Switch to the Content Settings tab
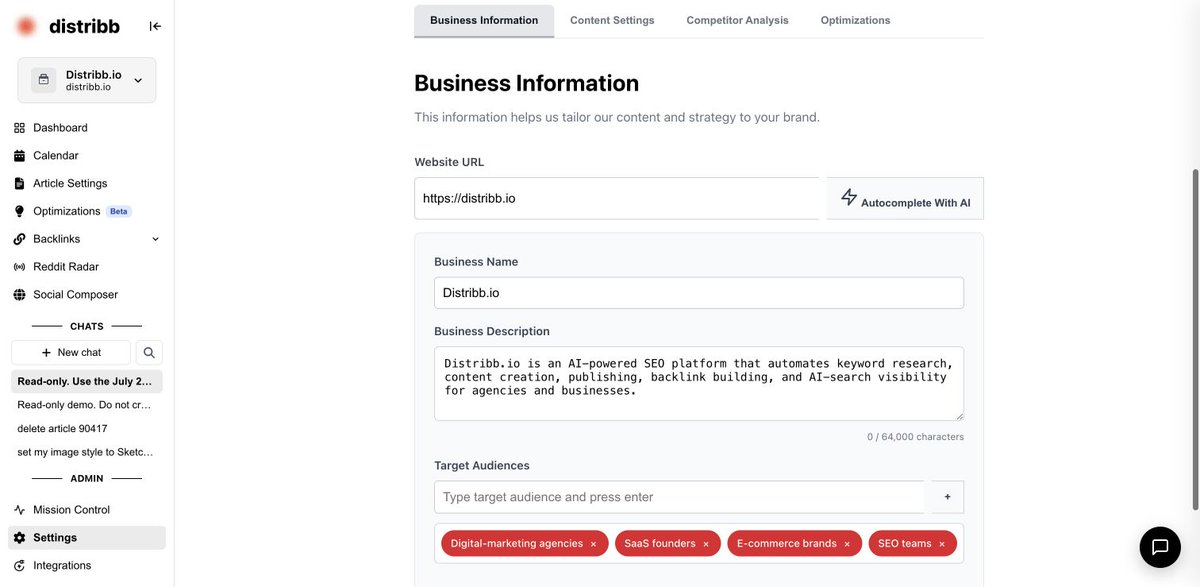 612,20
